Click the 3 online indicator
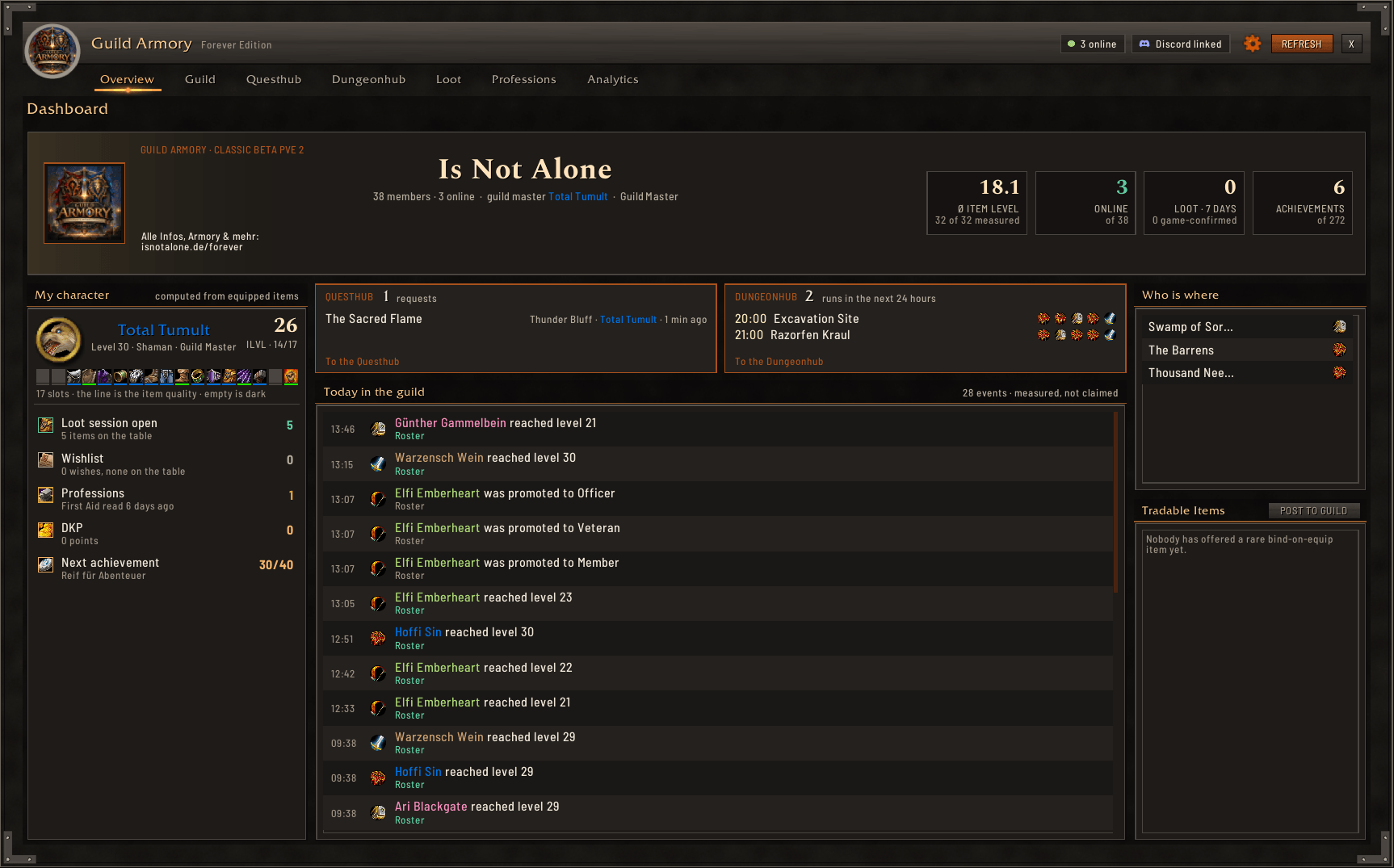 1092,44
